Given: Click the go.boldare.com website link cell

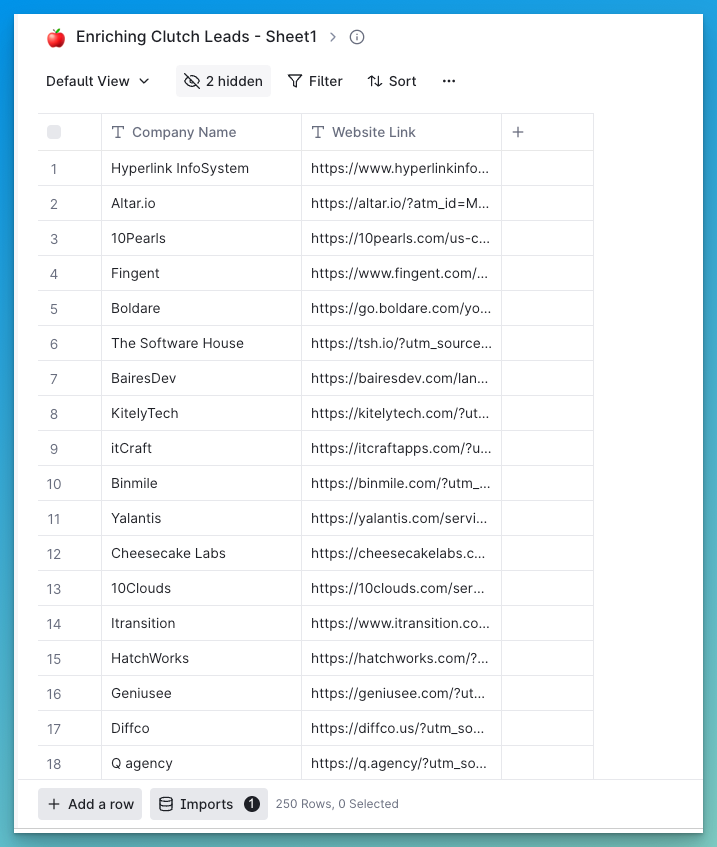Looking at the screenshot, I should click(x=401, y=308).
